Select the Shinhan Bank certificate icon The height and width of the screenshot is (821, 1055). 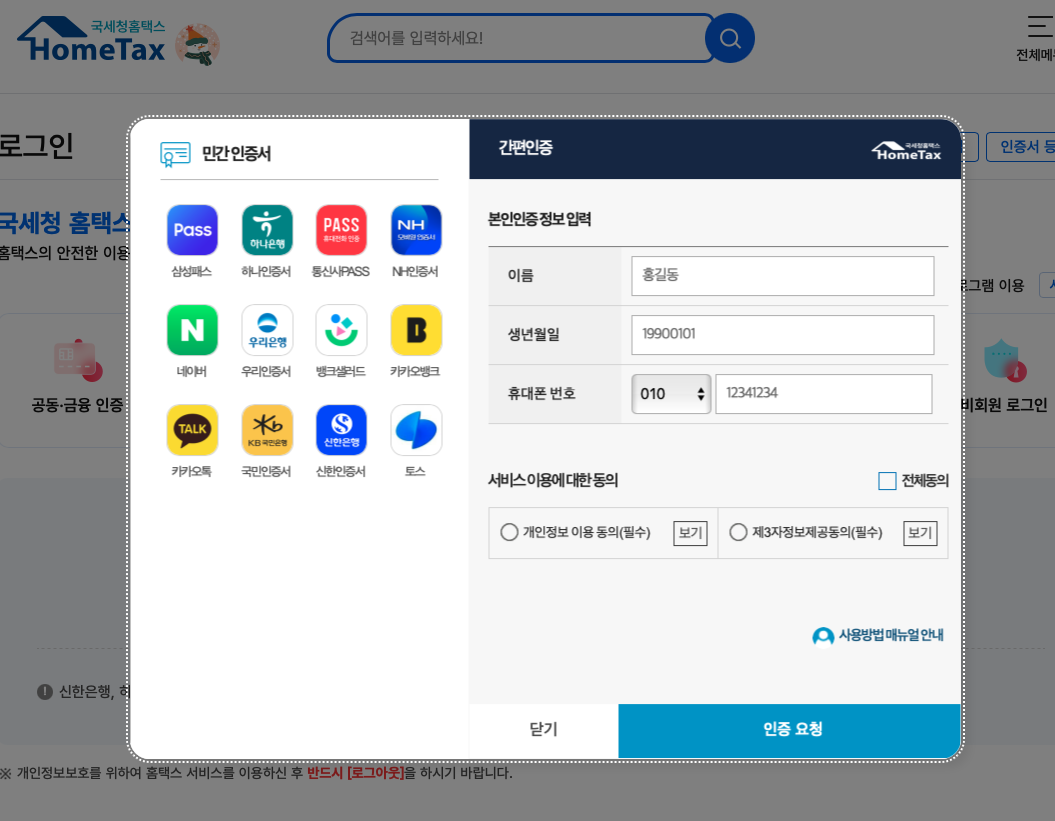pos(341,430)
